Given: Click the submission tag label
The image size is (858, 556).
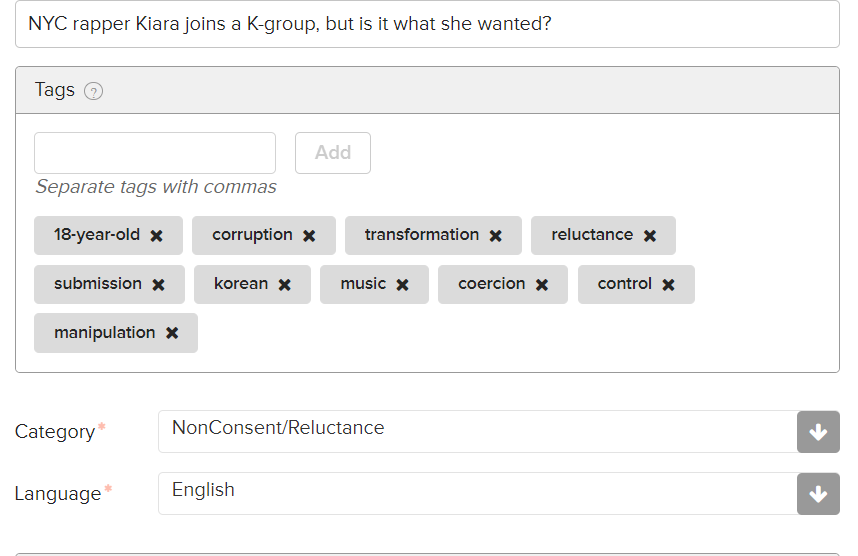Looking at the screenshot, I should point(98,283).
